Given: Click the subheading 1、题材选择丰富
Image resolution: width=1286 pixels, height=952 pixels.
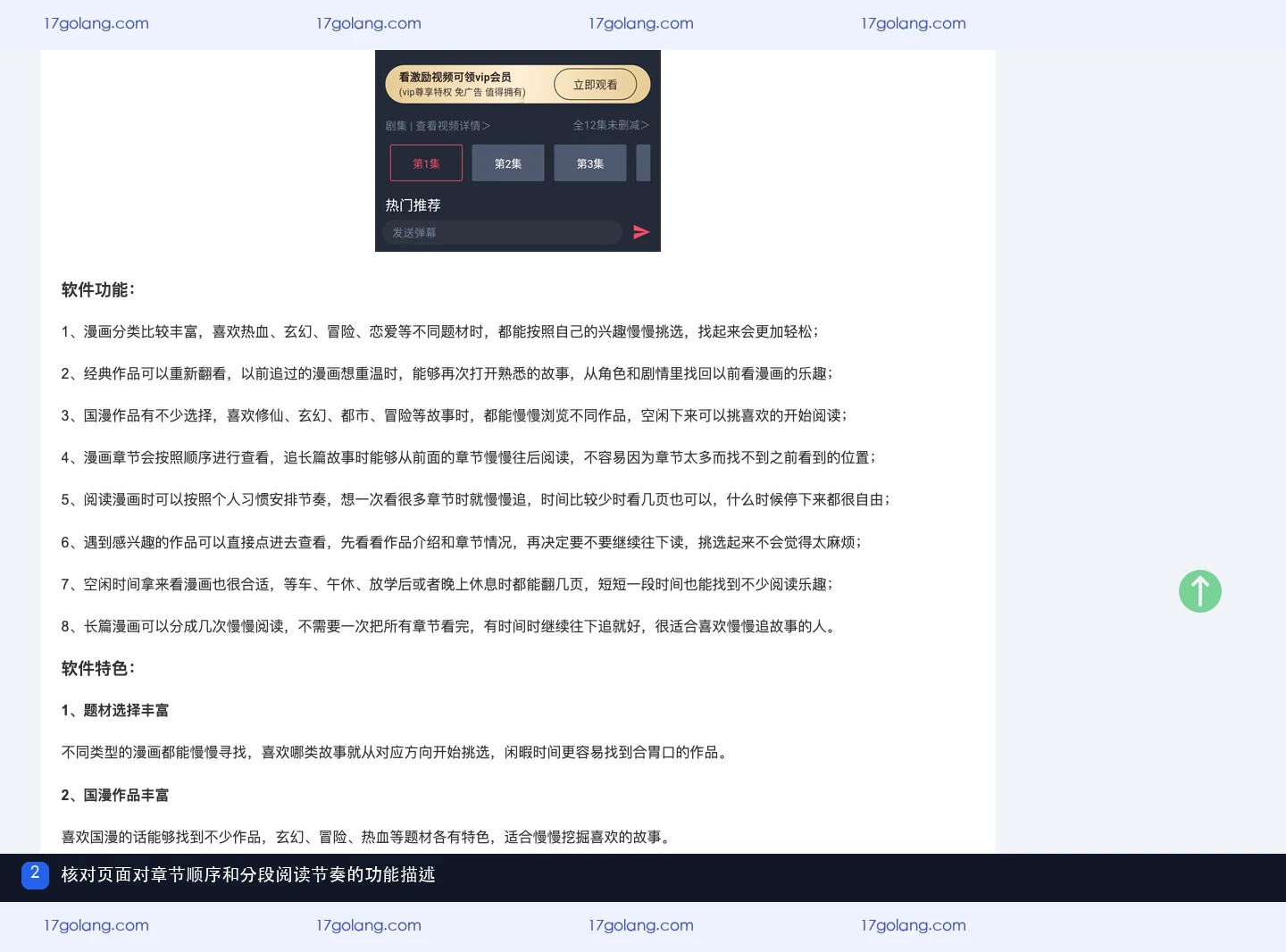Looking at the screenshot, I should coord(115,710).
